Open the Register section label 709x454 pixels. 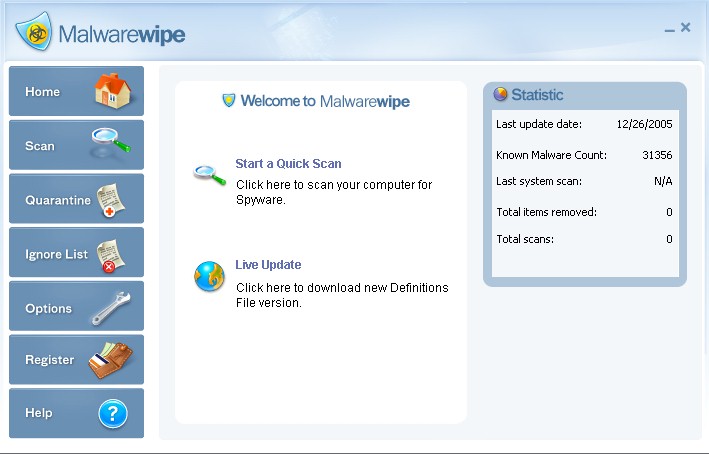tap(50, 360)
